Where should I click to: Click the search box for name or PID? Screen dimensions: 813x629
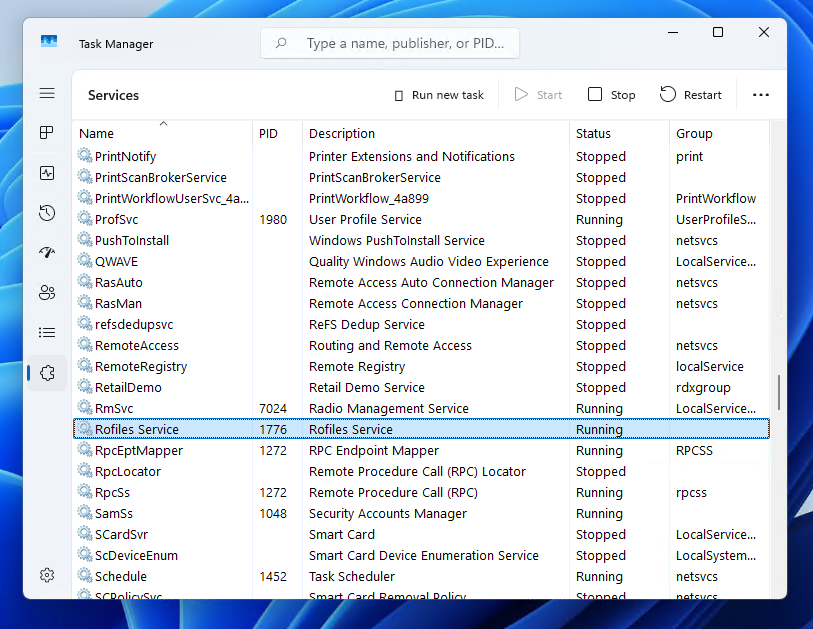[x=390, y=43]
